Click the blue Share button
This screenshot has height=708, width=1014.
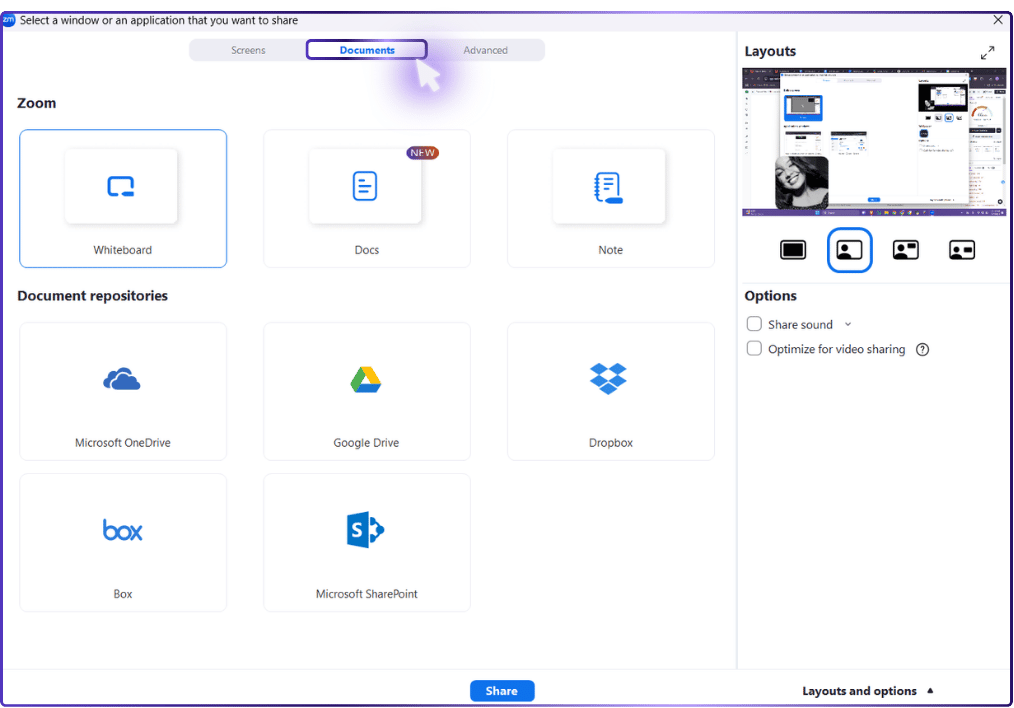click(502, 691)
